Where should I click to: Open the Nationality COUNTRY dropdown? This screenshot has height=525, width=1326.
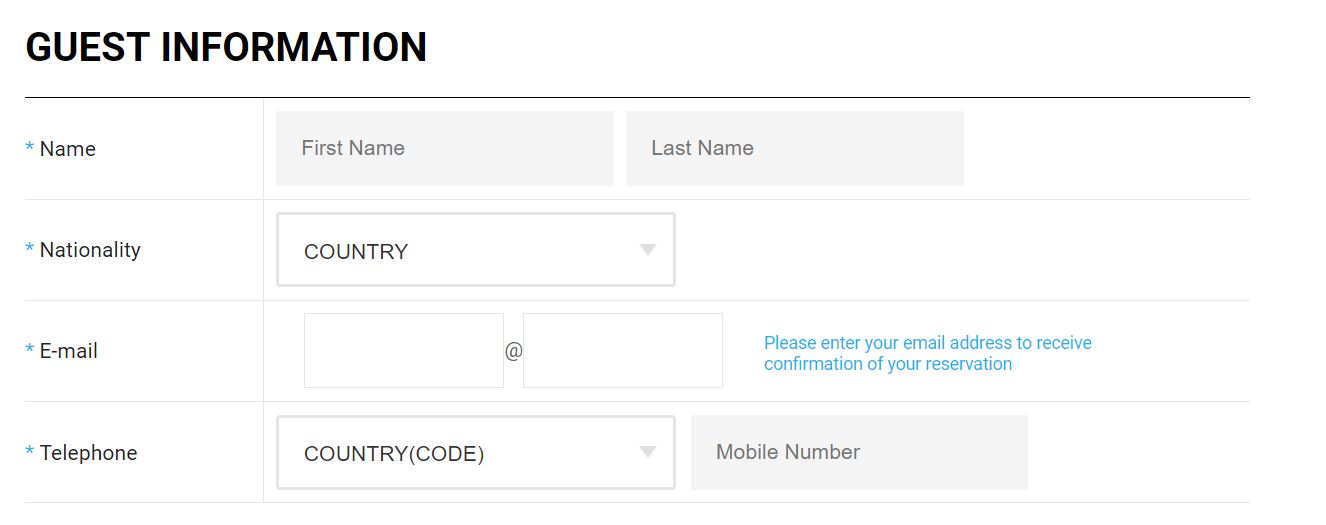460,250
